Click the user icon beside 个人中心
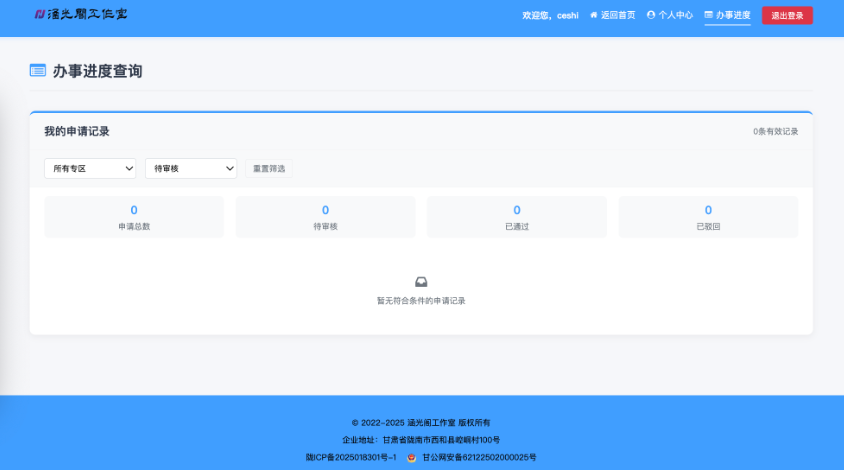Screen dimensions: 844x470 (x=651, y=15)
